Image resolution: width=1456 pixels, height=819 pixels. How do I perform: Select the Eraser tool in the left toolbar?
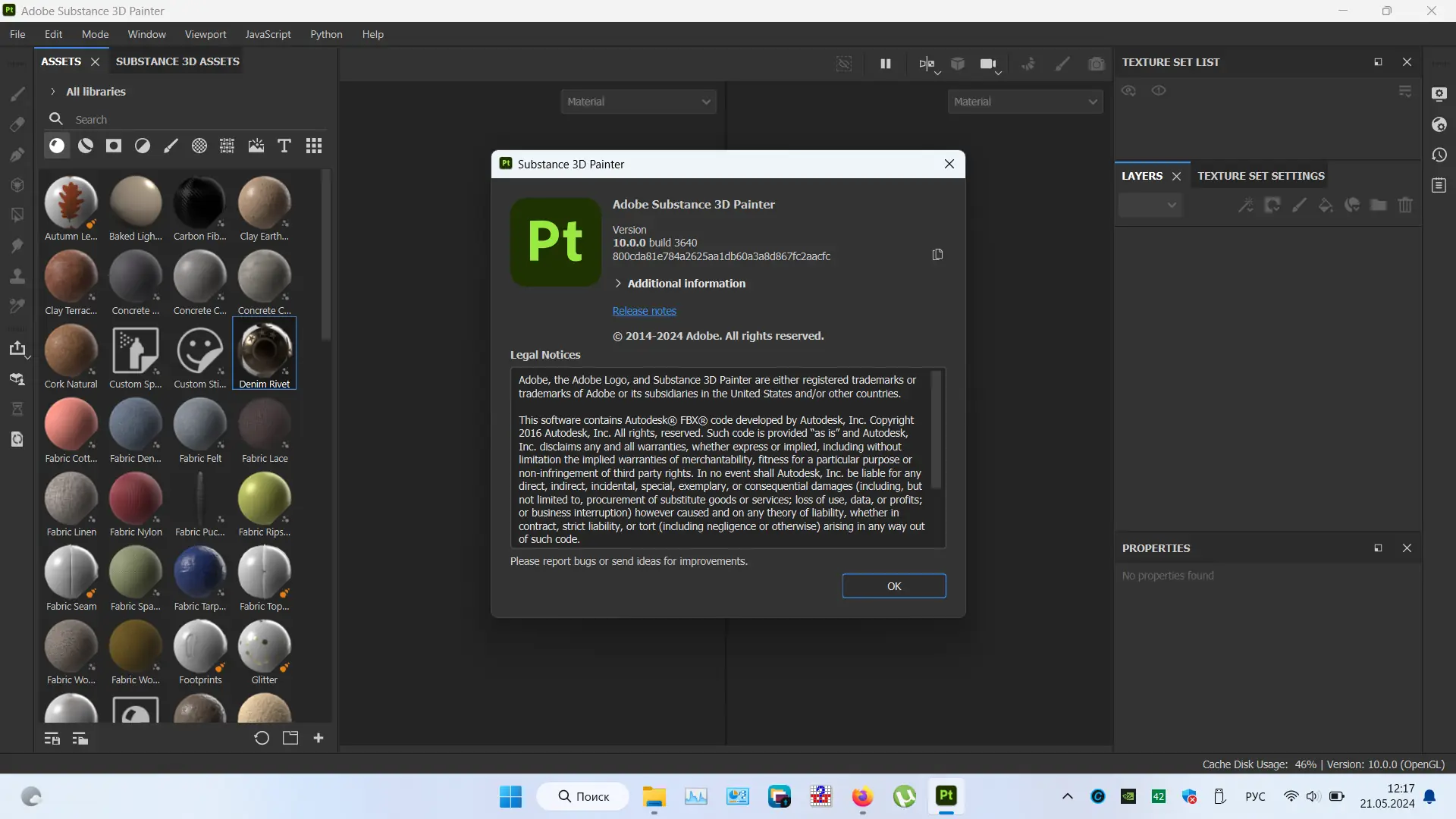[17, 124]
